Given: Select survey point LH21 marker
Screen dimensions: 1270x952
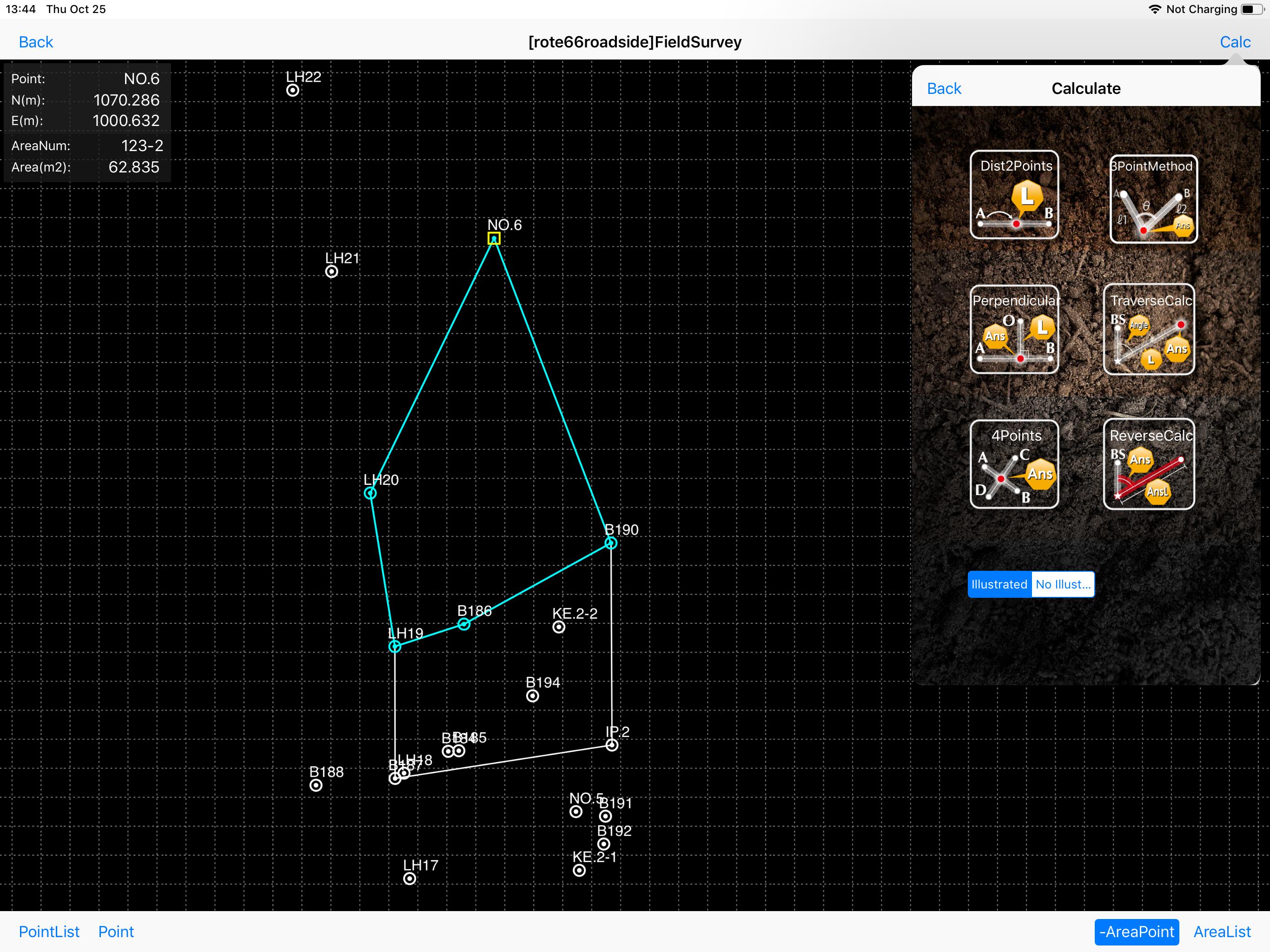Looking at the screenshot, I should click(332, 271).
